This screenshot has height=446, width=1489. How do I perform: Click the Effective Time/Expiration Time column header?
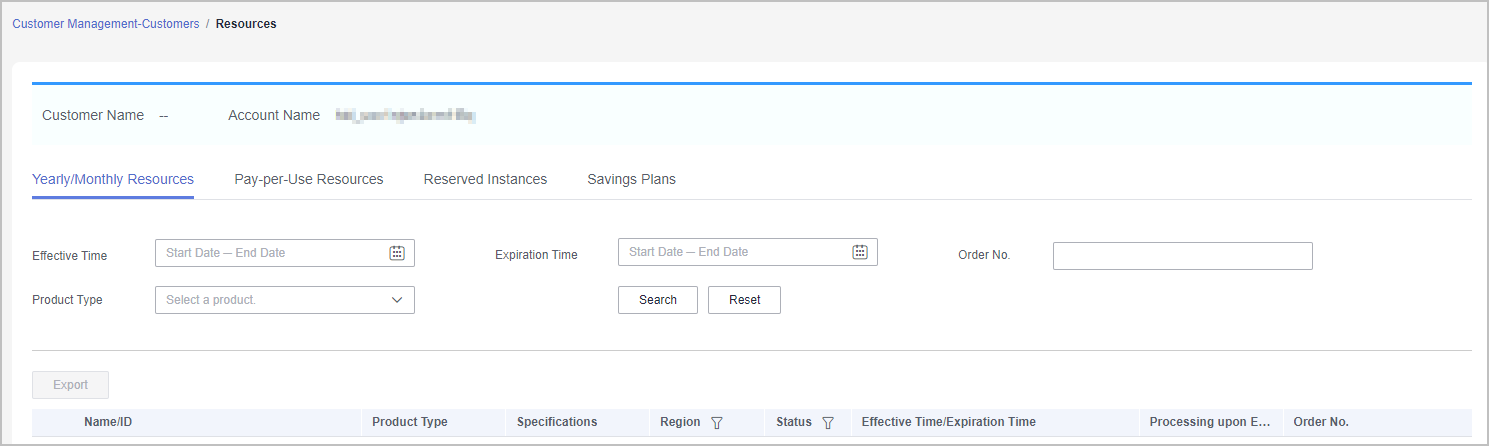948,422
